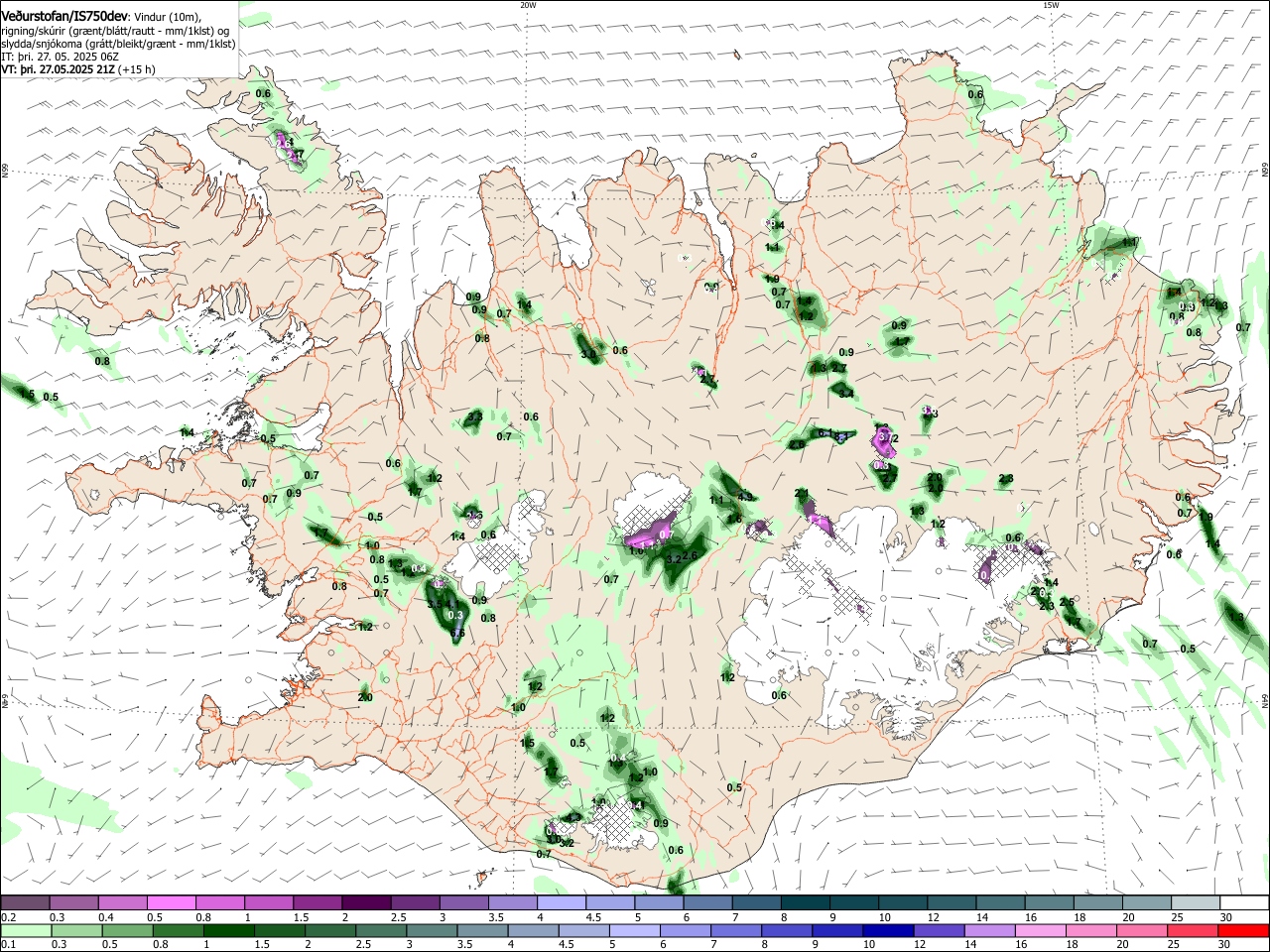Click the 15W longitude label at top
Screen dimensions: 1270x952
[x=1051, y=5]
